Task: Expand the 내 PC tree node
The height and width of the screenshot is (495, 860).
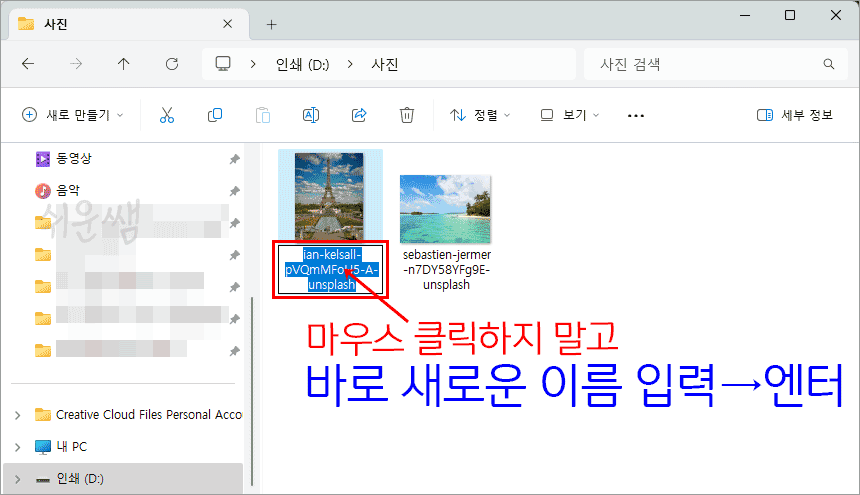Action: [x=18, y=447]
